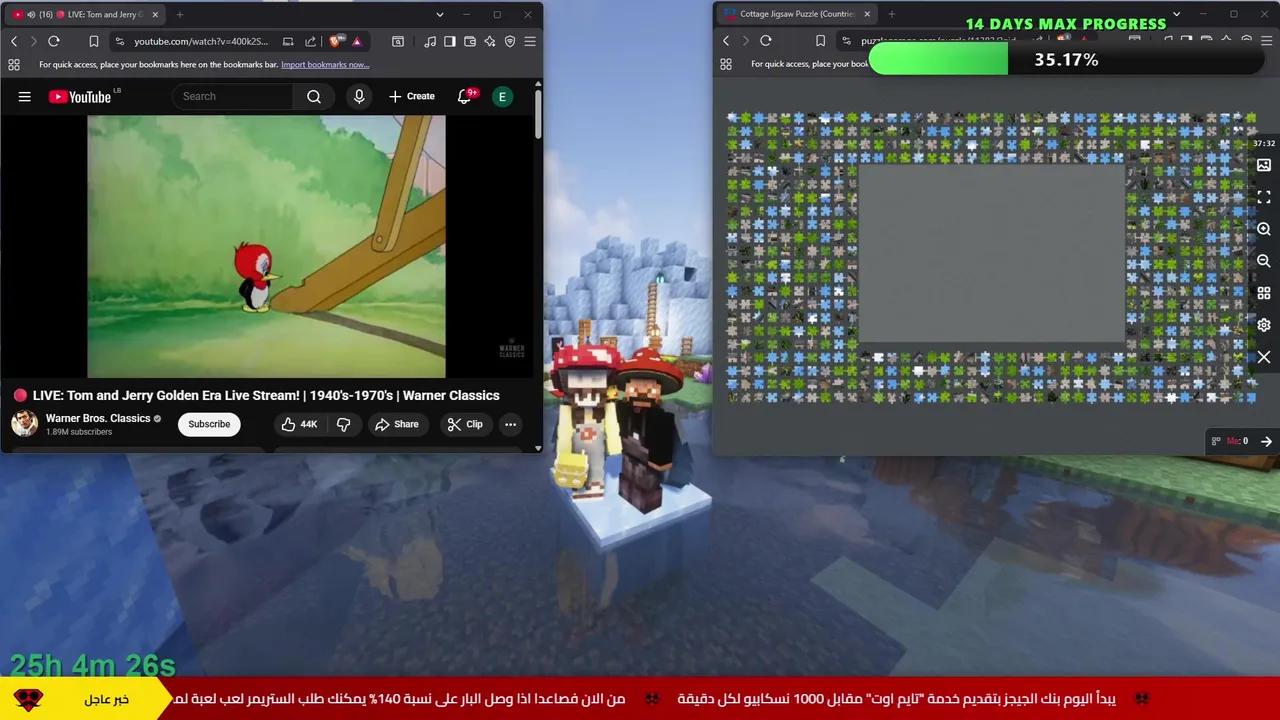Screen dimensions: 1280x720
Task: Like the video with 44K likes
Action: coord(299,424)
